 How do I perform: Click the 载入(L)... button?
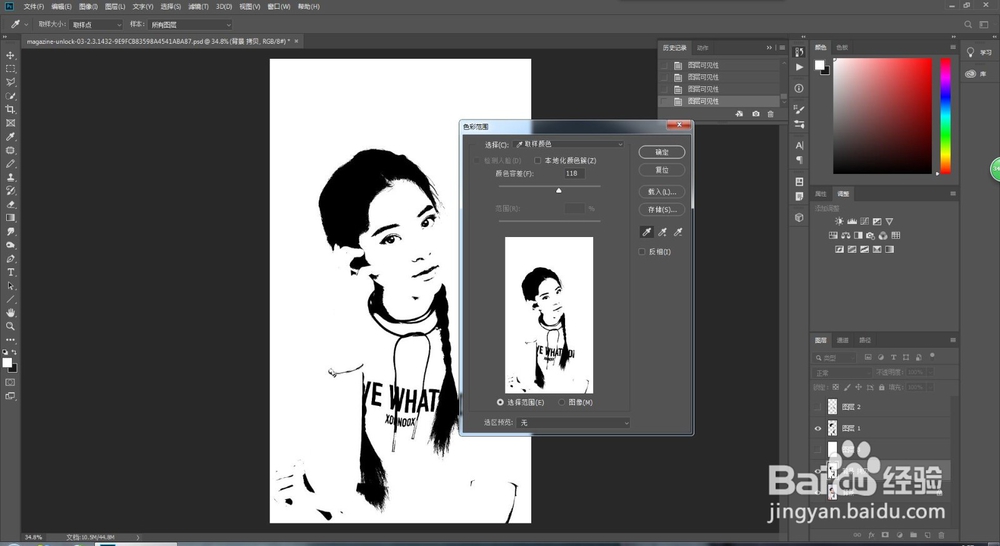pyautogui.click(x=662, y=192)
